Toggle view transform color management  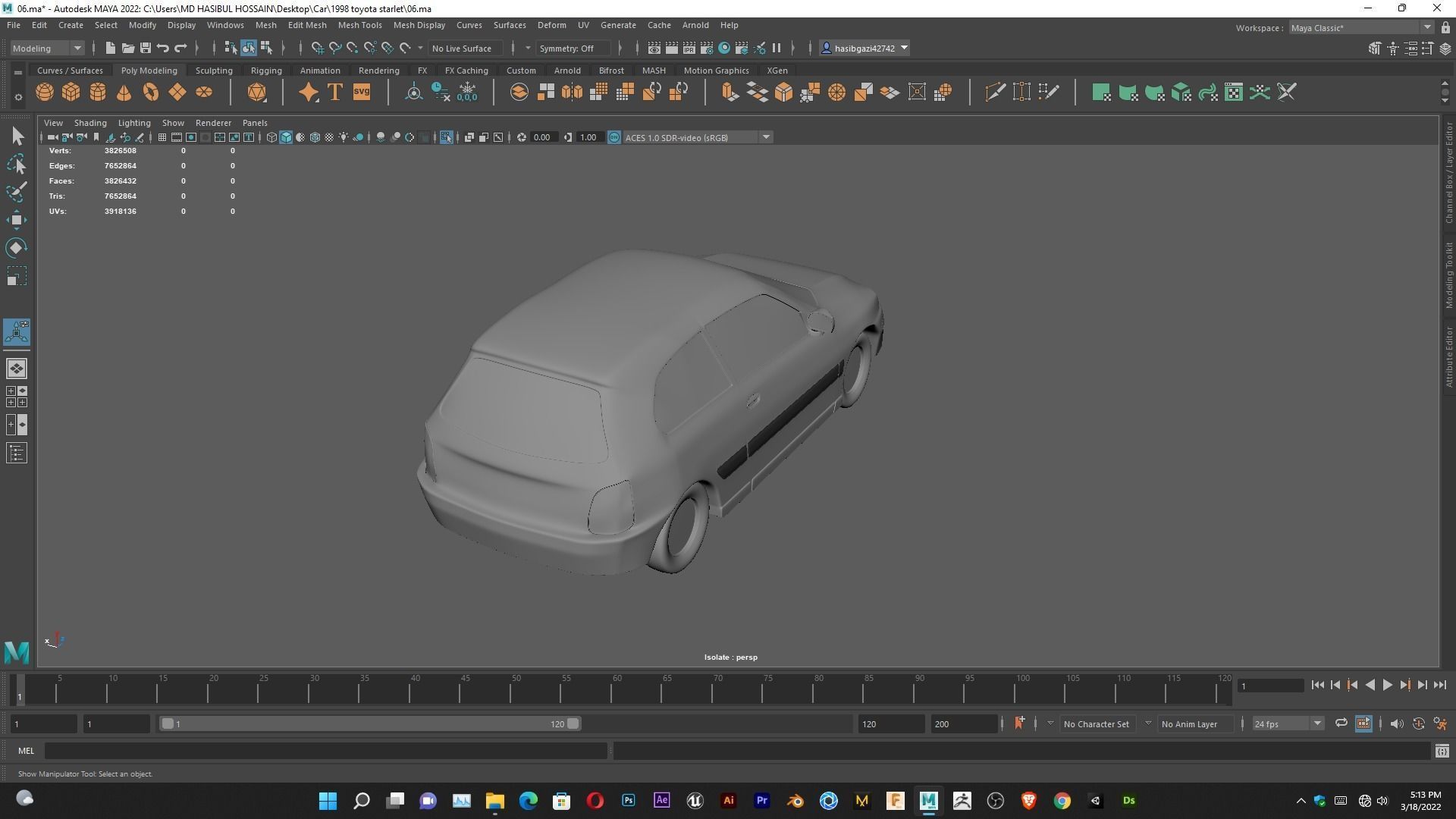(x=614, y=137)
